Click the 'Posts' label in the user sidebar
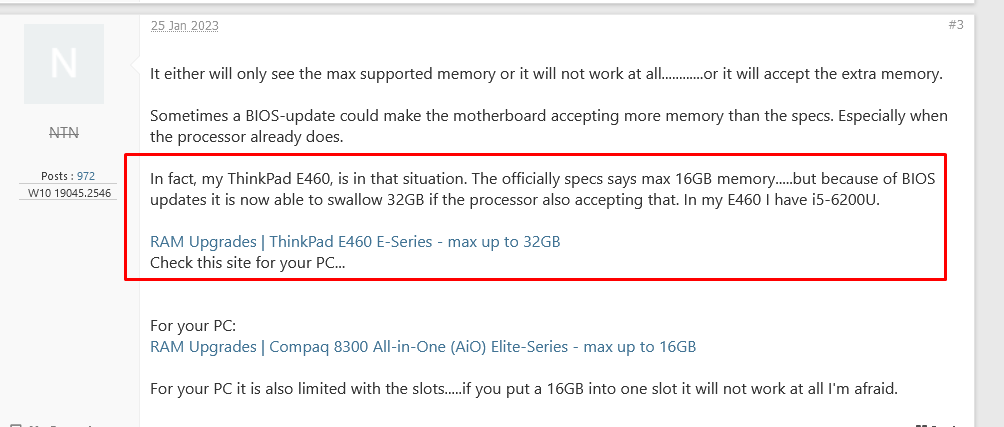 coord(56,177)
